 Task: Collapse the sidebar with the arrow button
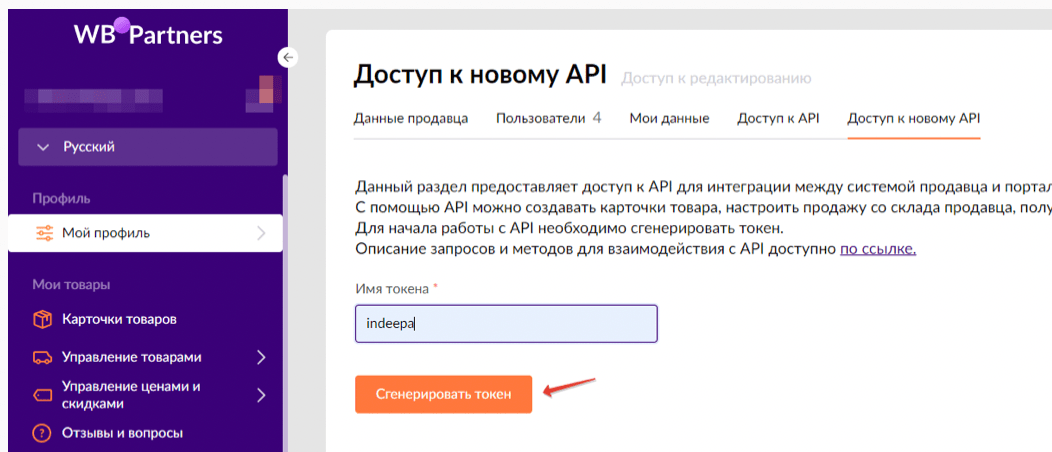point(288,58)
